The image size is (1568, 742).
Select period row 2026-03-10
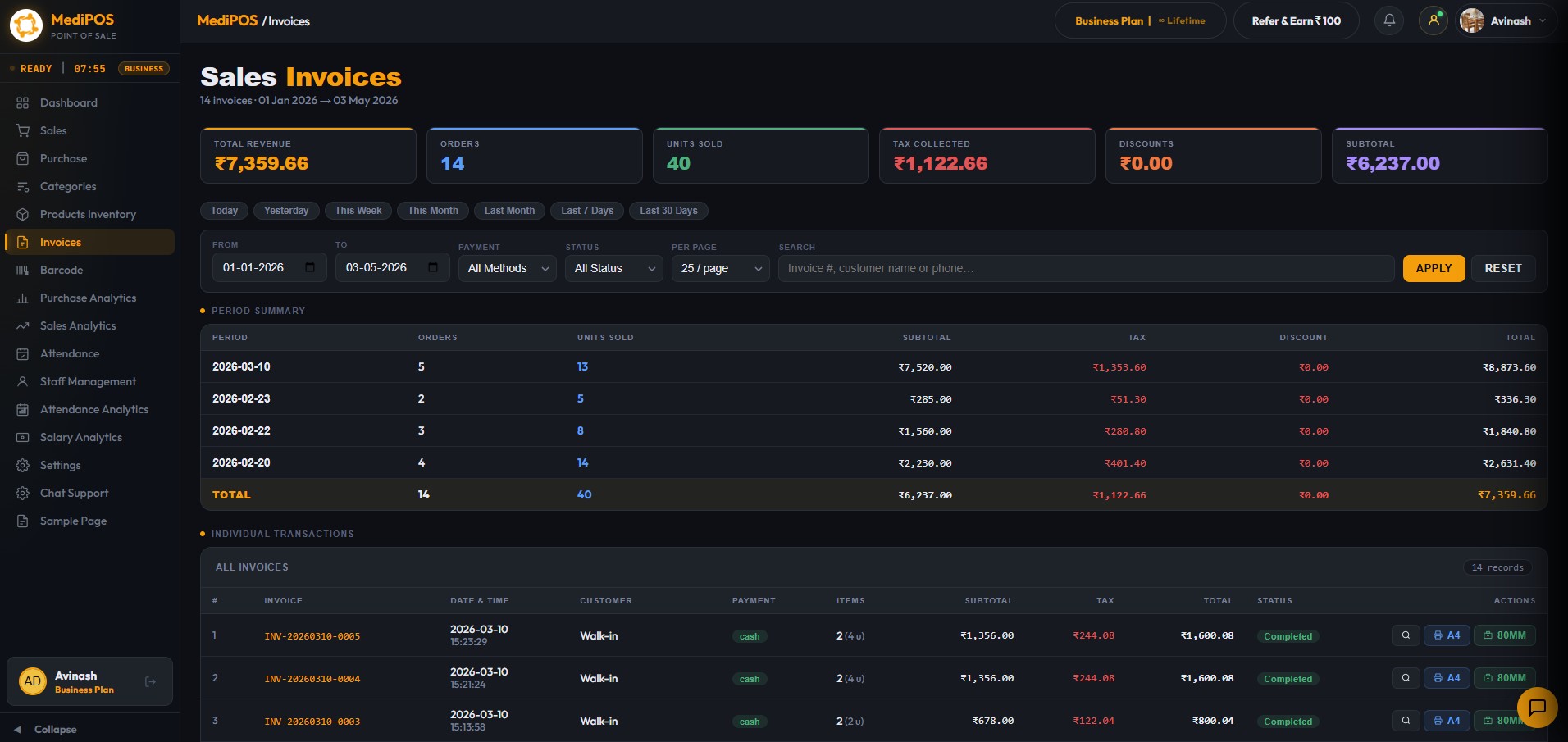tap(874, 366)
